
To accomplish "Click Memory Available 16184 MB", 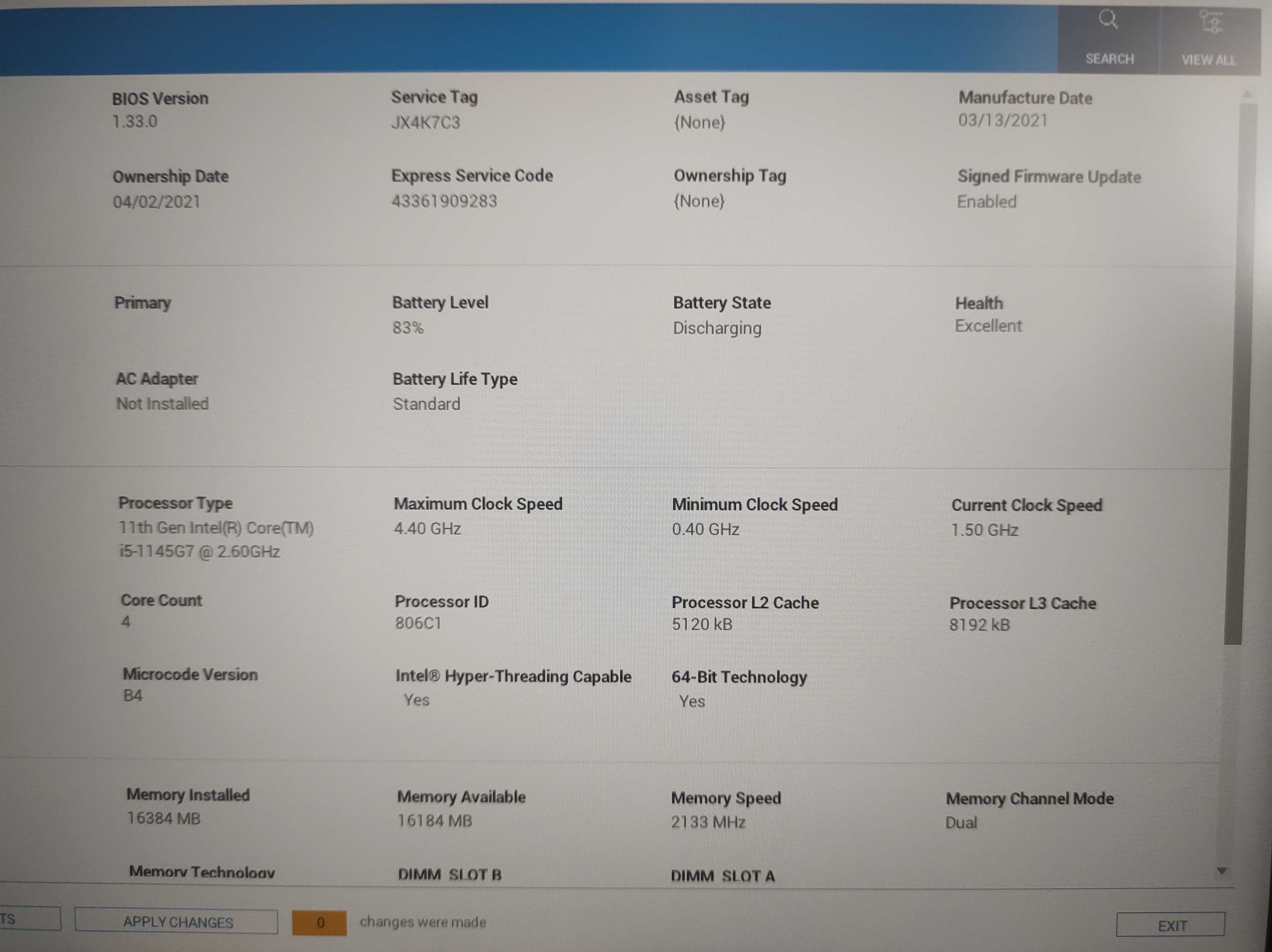I will (434, 821).
